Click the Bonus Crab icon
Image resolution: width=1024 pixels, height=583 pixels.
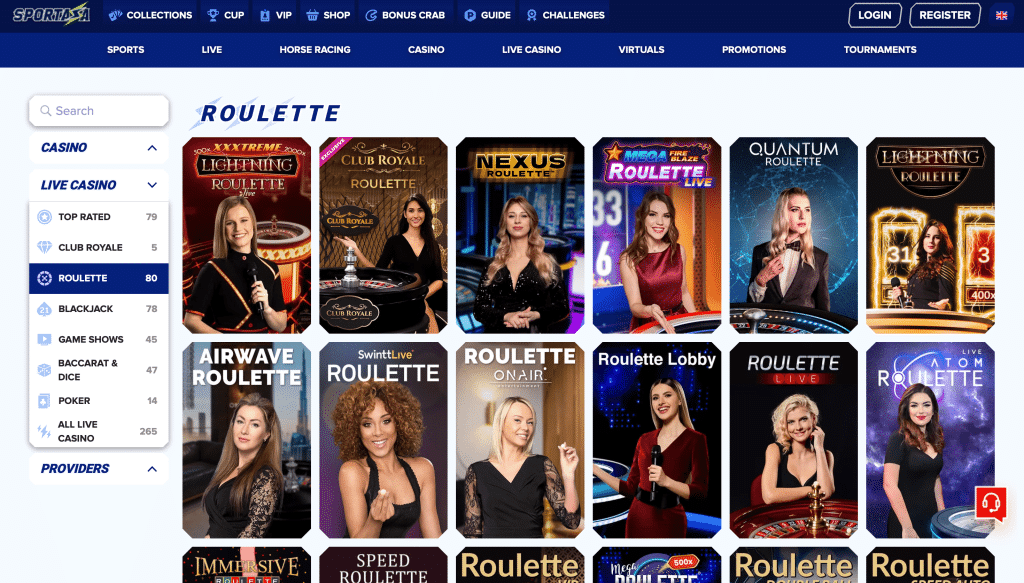371,15
